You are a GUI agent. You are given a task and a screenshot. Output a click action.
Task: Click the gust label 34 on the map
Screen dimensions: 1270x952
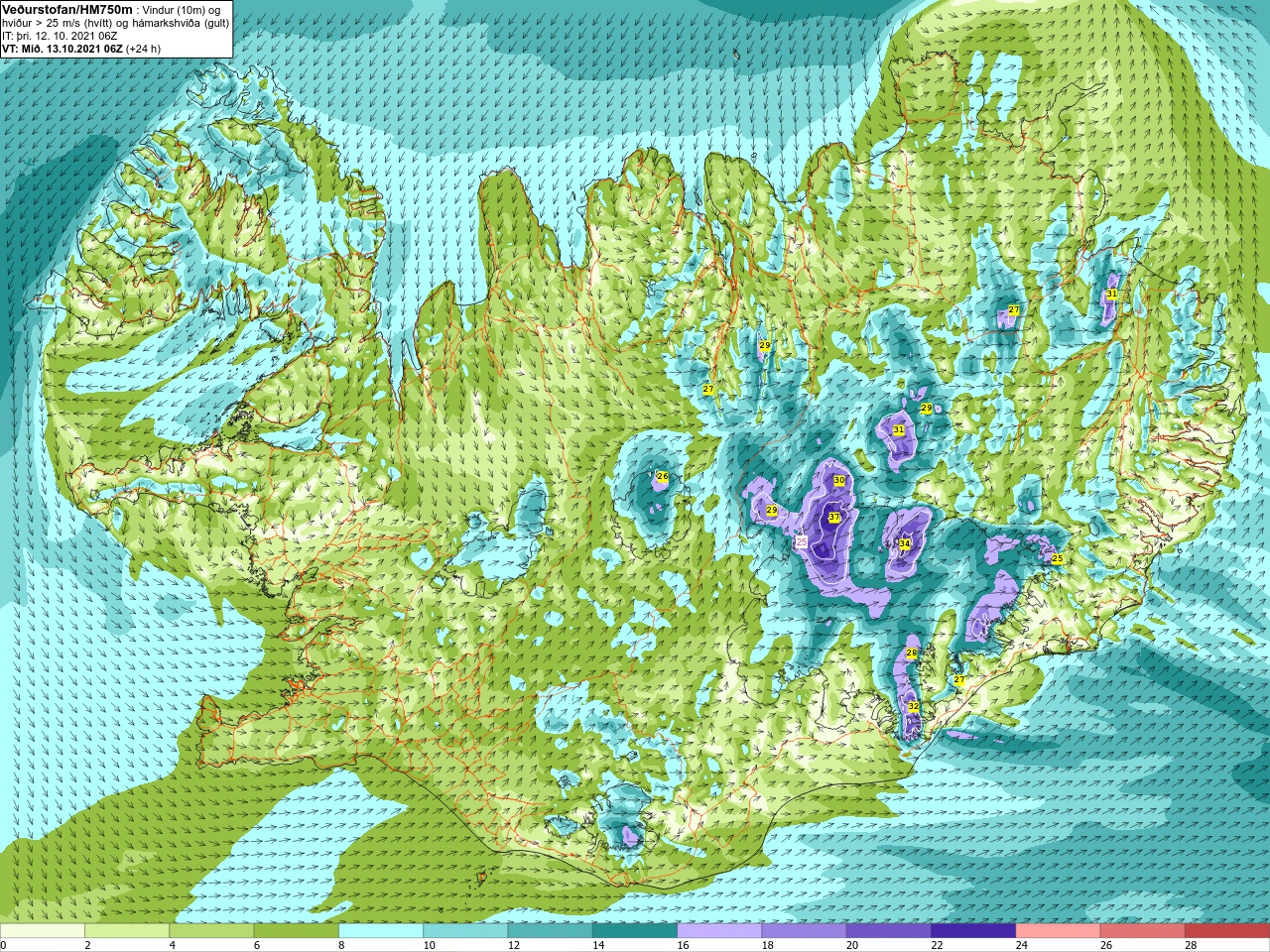pyautogui.click(x=904, y=543)
